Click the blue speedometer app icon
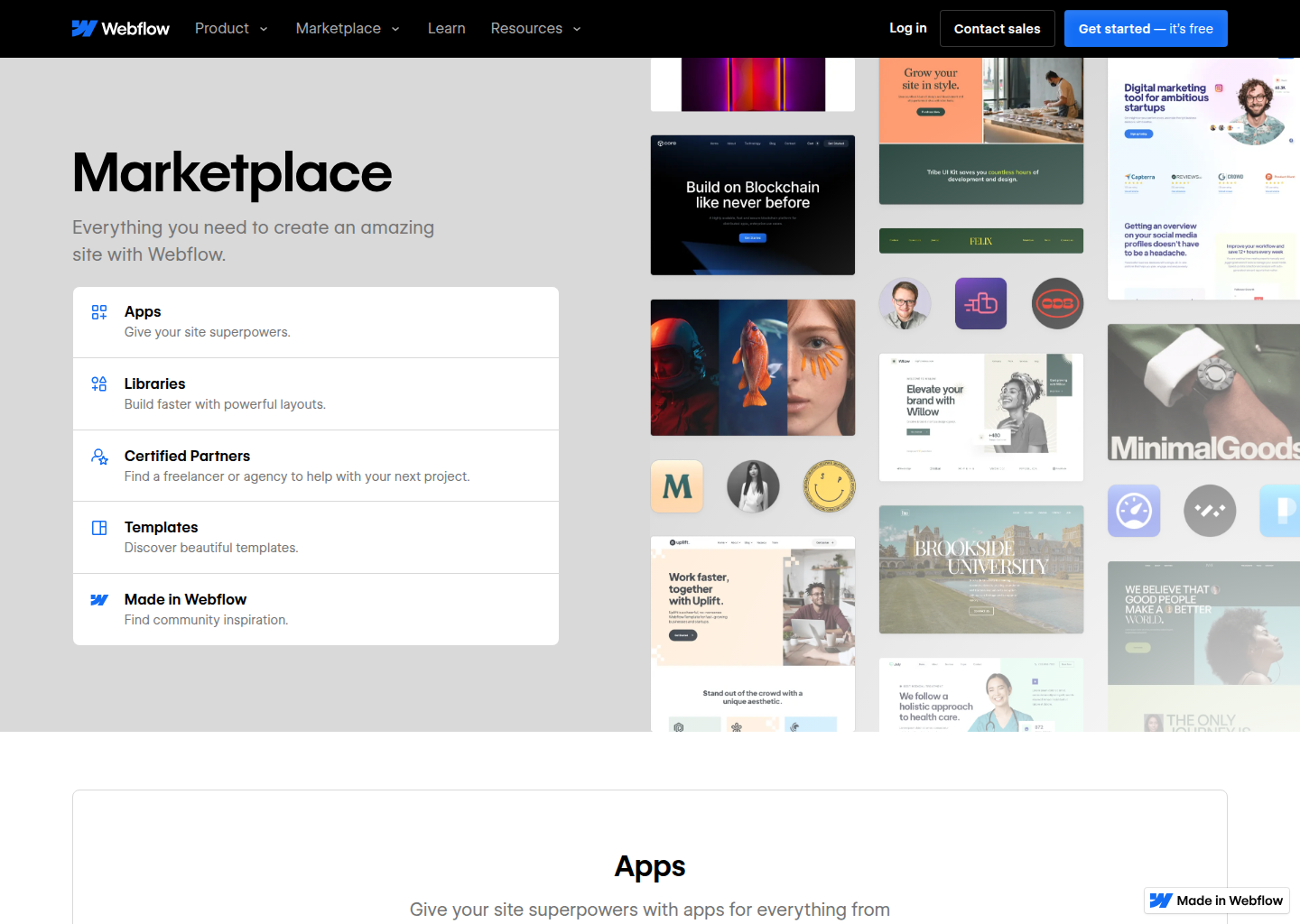This screenshot has width=1300, height=924. click(1134, 511)
